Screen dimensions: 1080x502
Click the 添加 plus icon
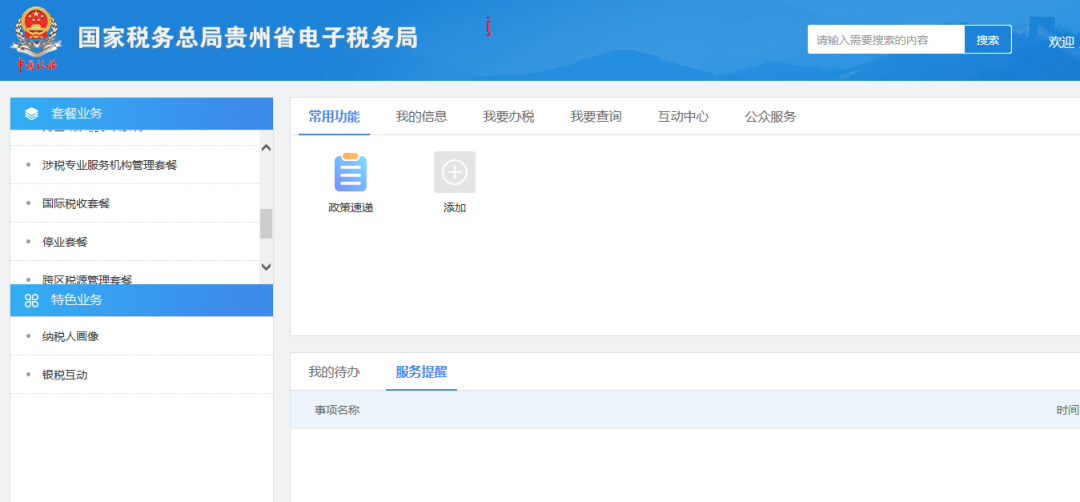455,172
